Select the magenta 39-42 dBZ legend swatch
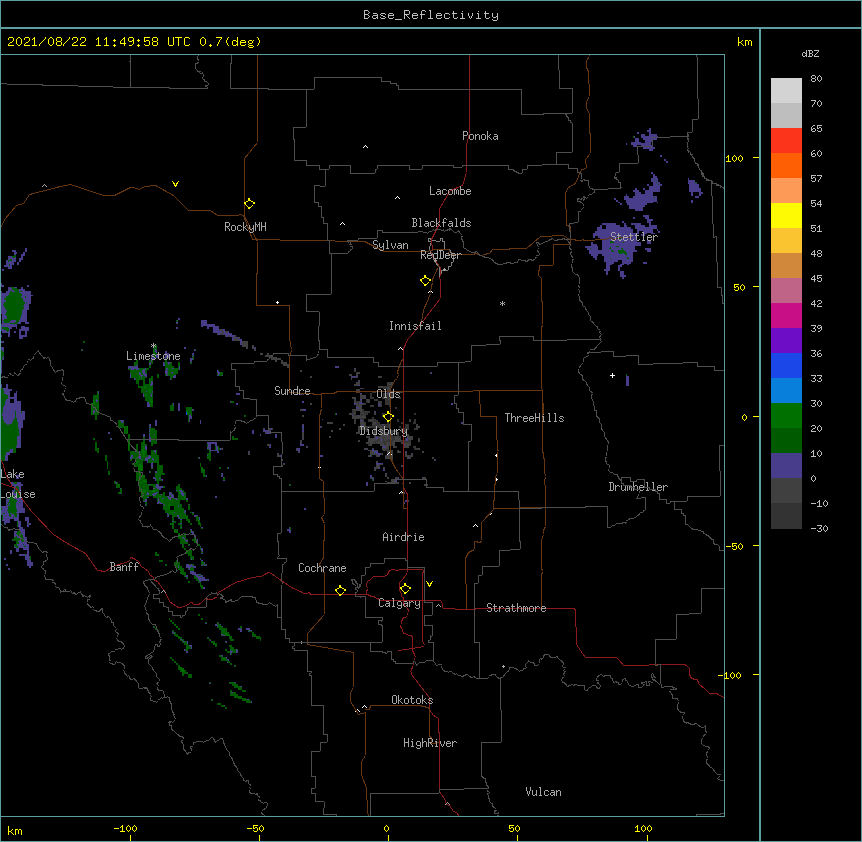This screenshot has width=862, height=842. pyautogui.click(x=786, y=315)
